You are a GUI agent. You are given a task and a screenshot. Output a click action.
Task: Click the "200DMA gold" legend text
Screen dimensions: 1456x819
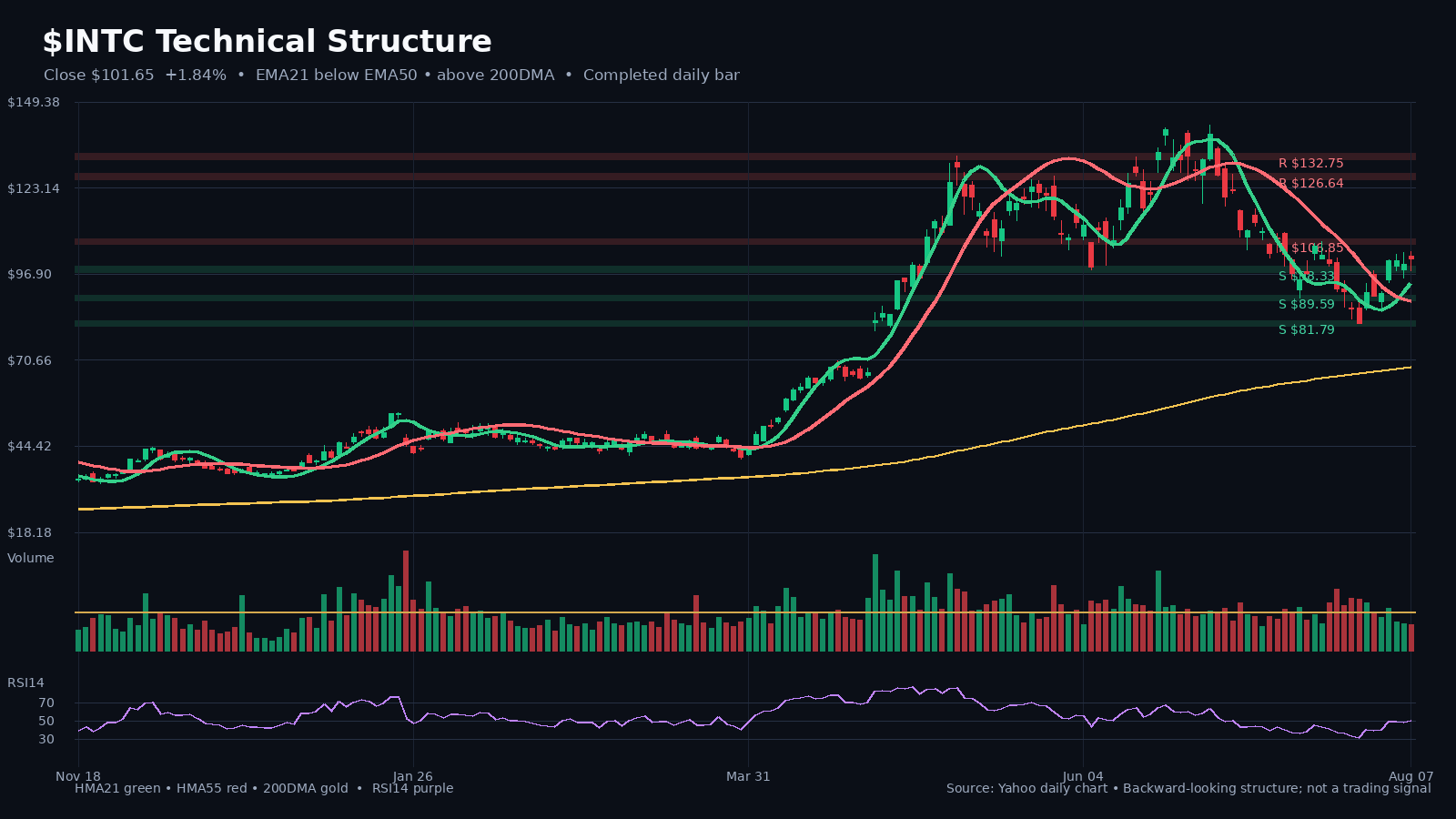click(306, 788)
